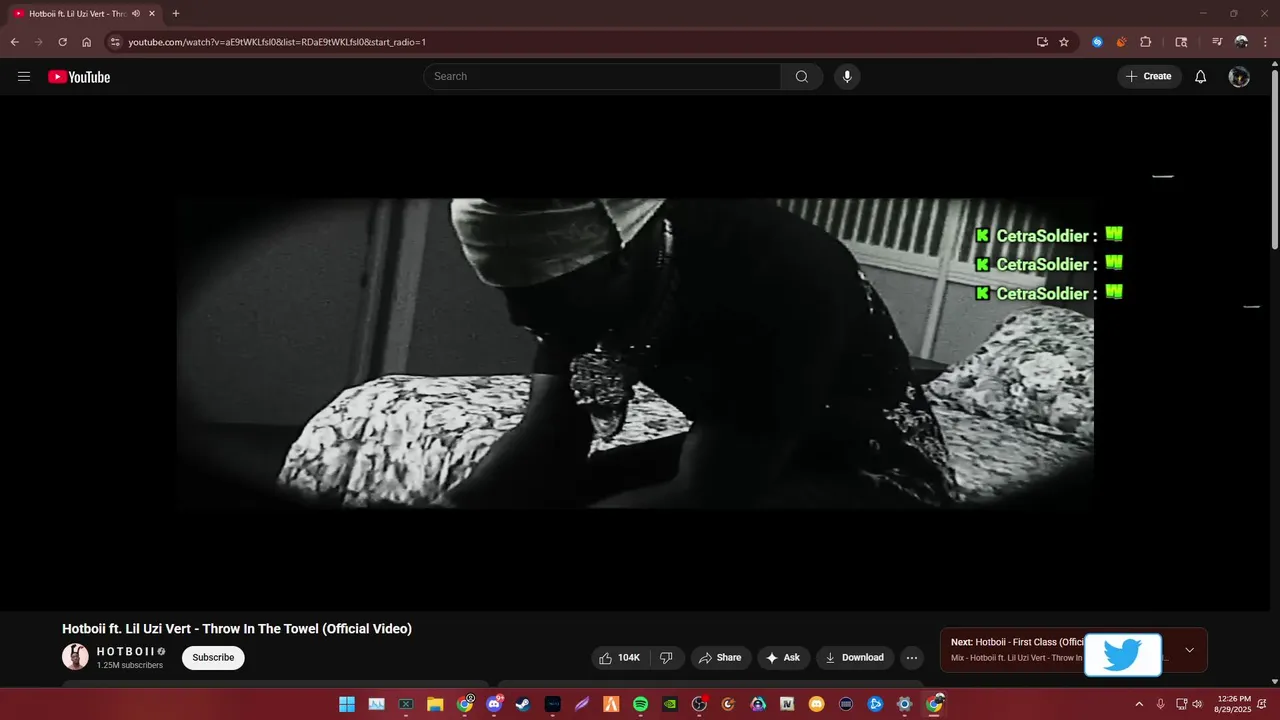
Task: Open a new browser tab
Action: click(176, 14)
